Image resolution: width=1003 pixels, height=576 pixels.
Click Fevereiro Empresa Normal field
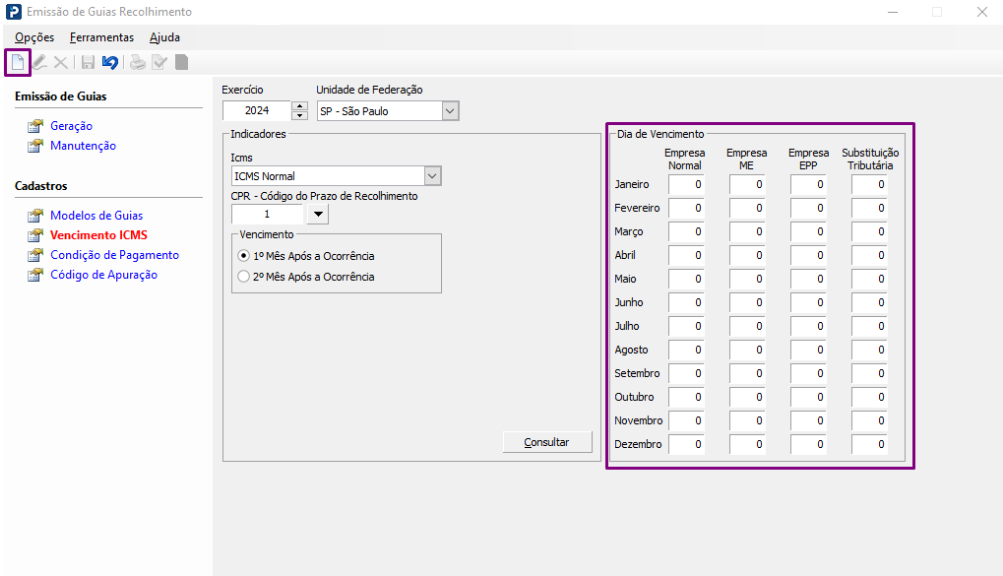pyautogui.click(x=686, y=208)
